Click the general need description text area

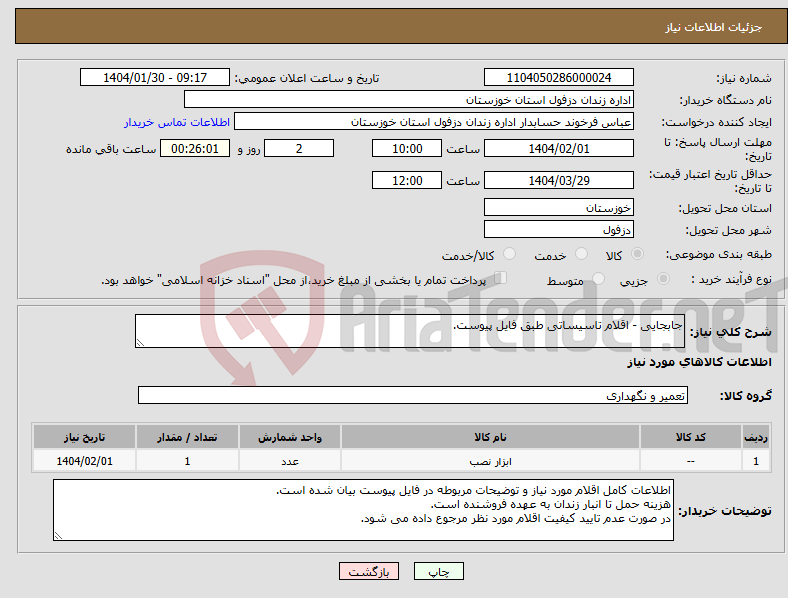point(410,331)
